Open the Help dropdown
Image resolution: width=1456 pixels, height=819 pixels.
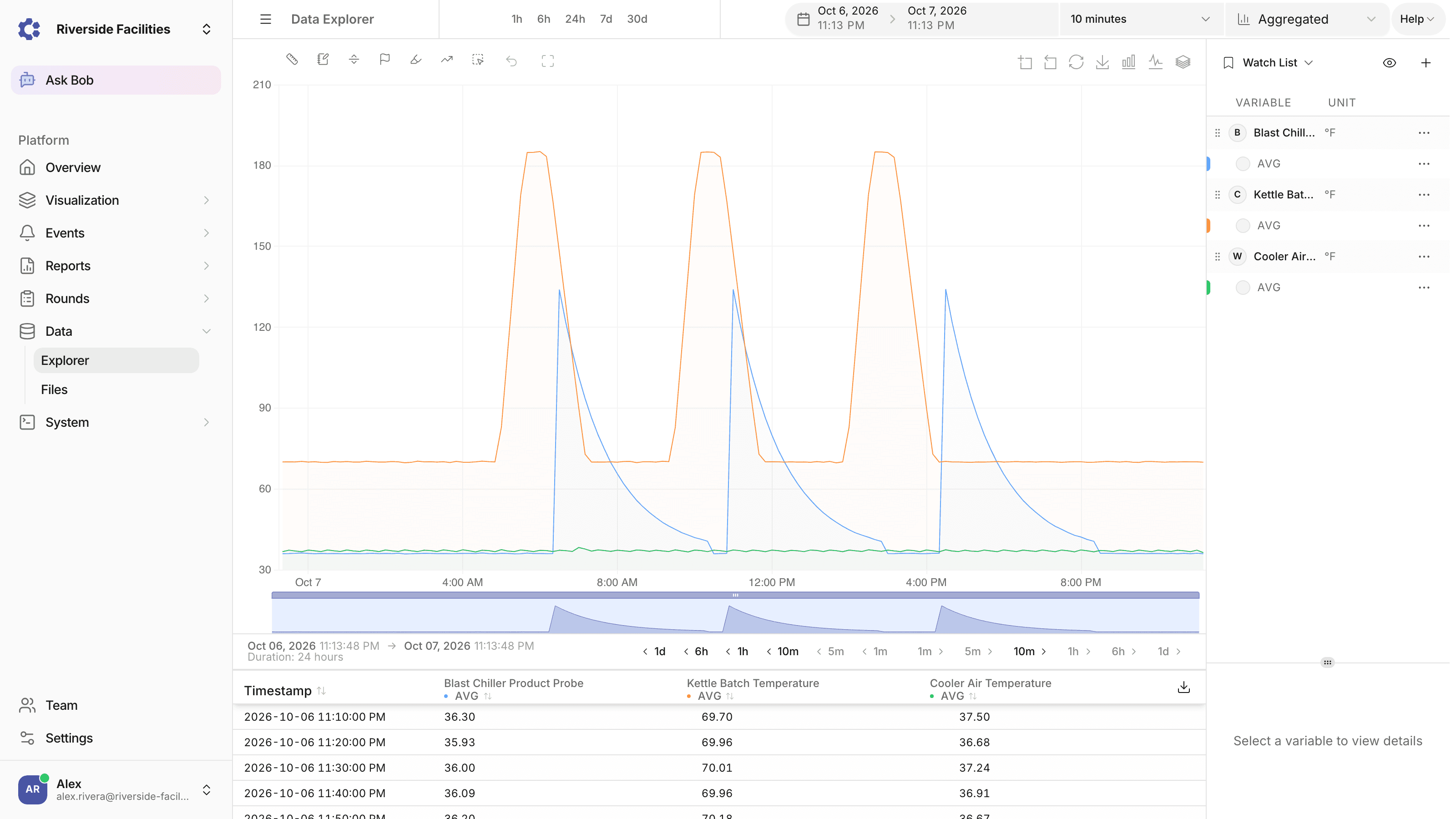pos(1417,19)
